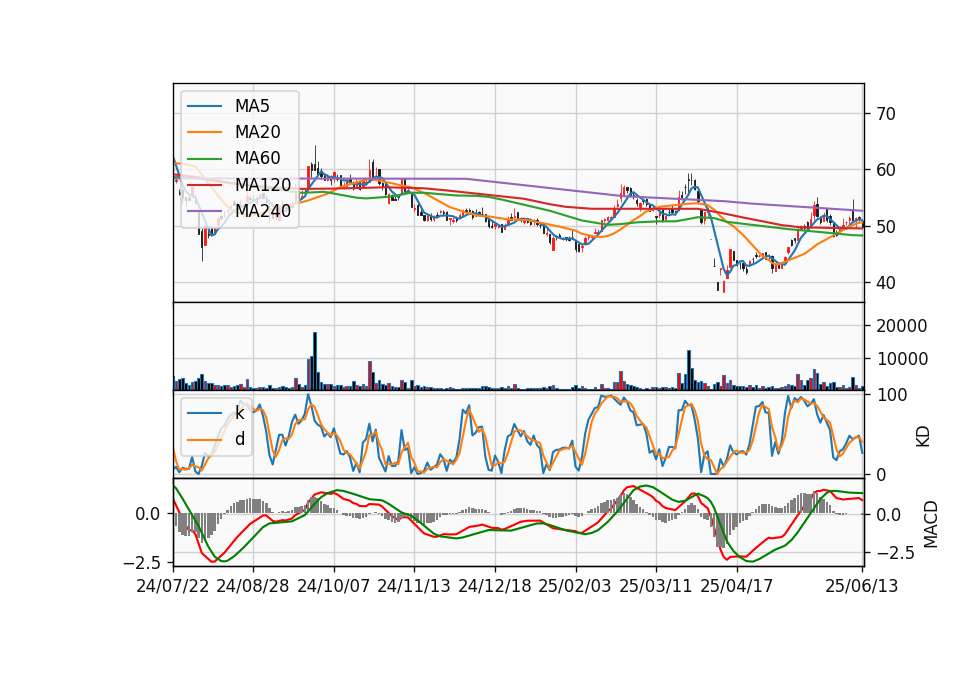Click the 'k' legend label in KD panel
The height and width of the screenshot is (690, 960).
239,413
